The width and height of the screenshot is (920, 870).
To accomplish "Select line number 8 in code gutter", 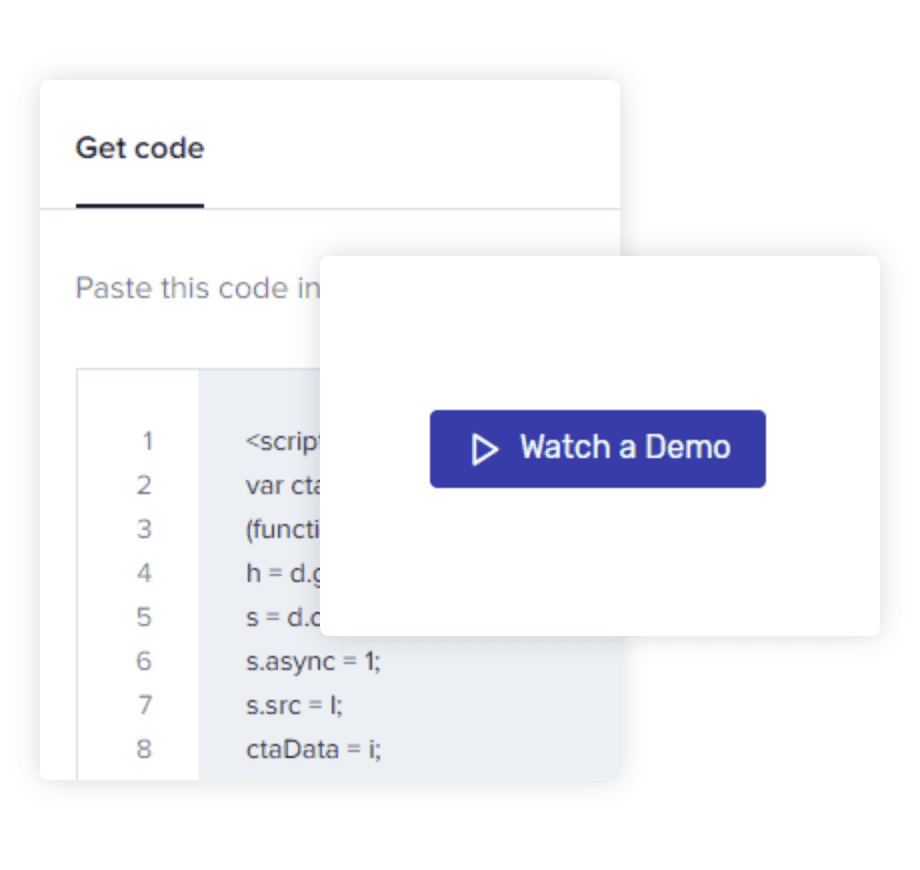I will coord(144,749).
